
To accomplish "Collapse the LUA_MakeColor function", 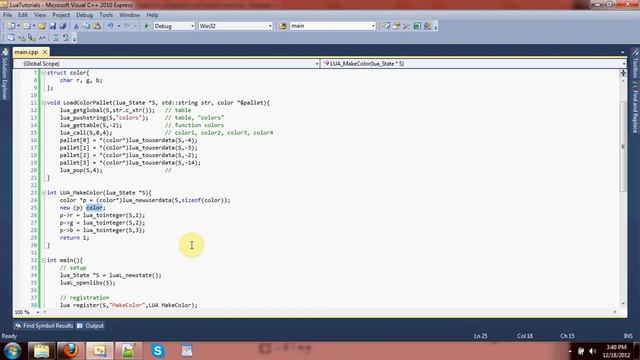I will [43, 193].
